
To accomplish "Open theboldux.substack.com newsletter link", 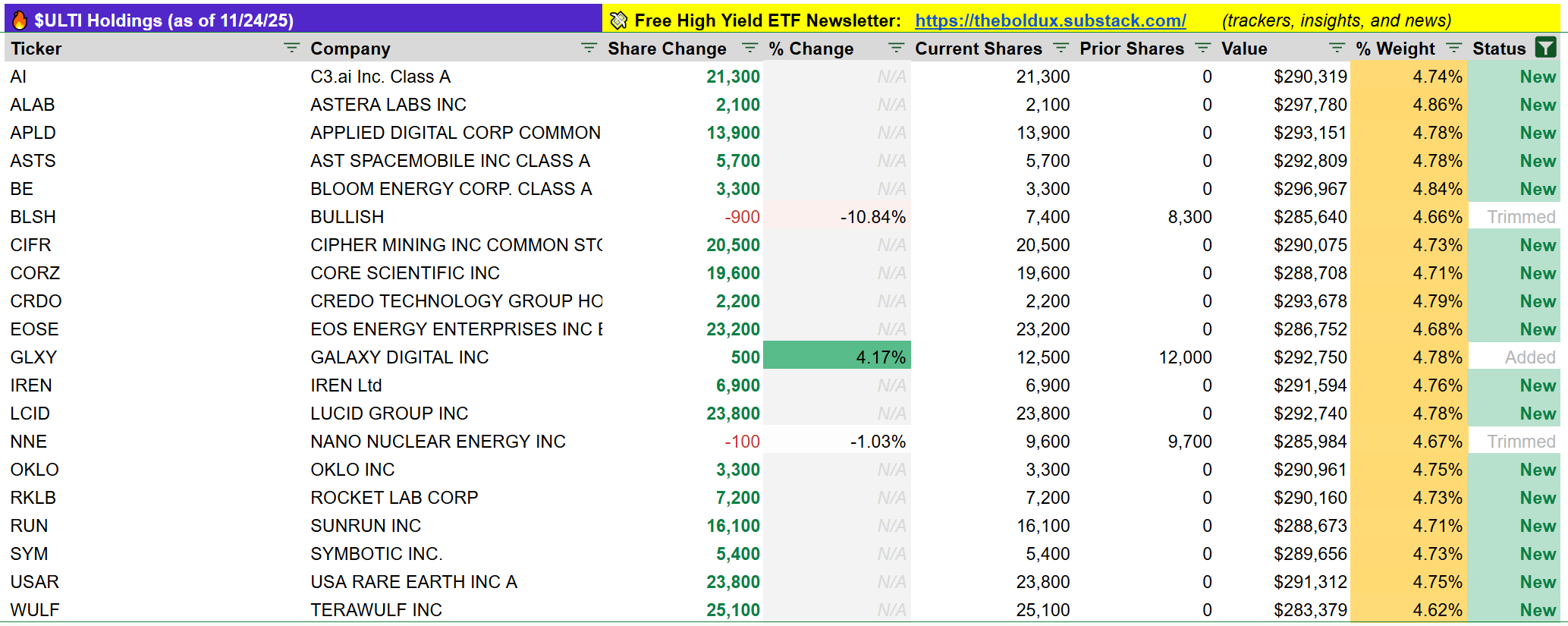I will pyautogui.click(x=1050, y=20).
